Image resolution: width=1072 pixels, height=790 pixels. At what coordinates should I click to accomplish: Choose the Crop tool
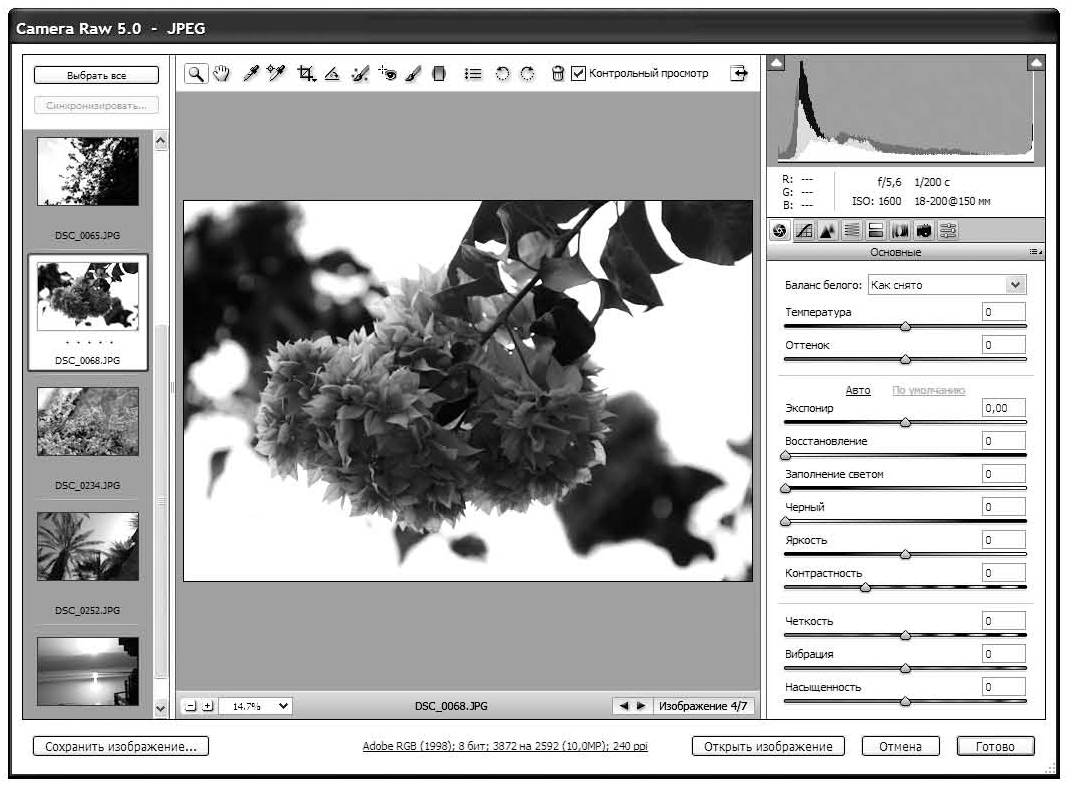(x=307, y=73)
